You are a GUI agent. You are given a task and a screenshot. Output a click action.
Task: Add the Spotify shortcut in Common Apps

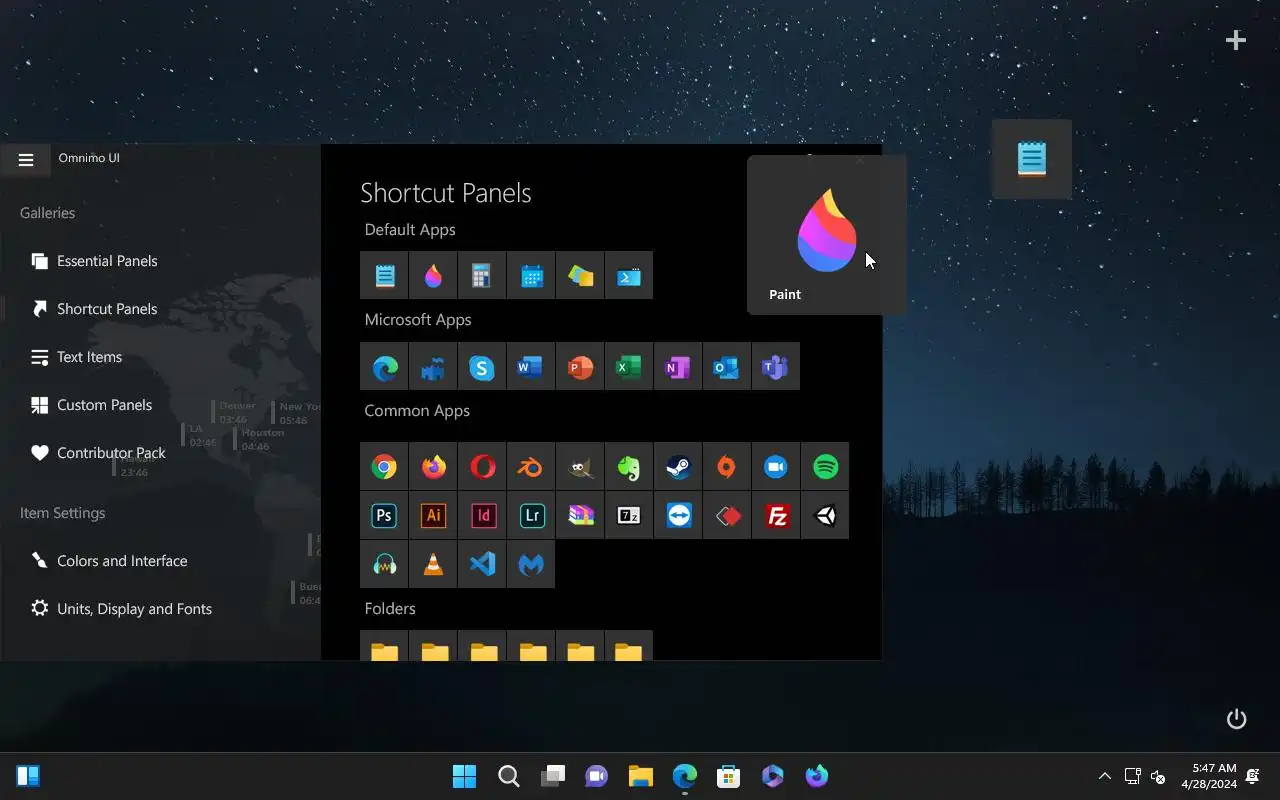pyautogui.click(x=825, y=467)
